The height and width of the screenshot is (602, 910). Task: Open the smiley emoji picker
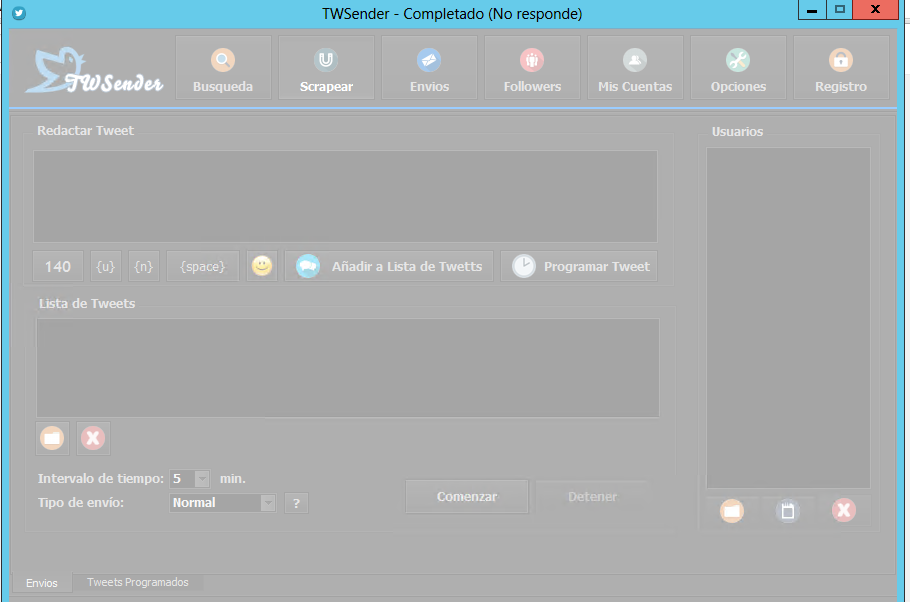[x=262, y=266]
